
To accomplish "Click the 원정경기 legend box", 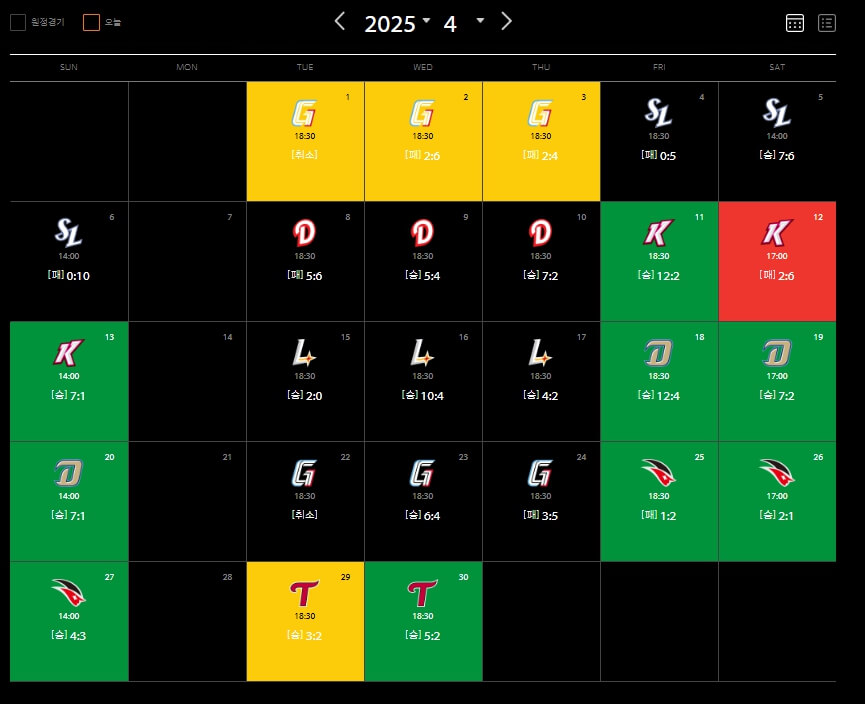I will (18, 23).
